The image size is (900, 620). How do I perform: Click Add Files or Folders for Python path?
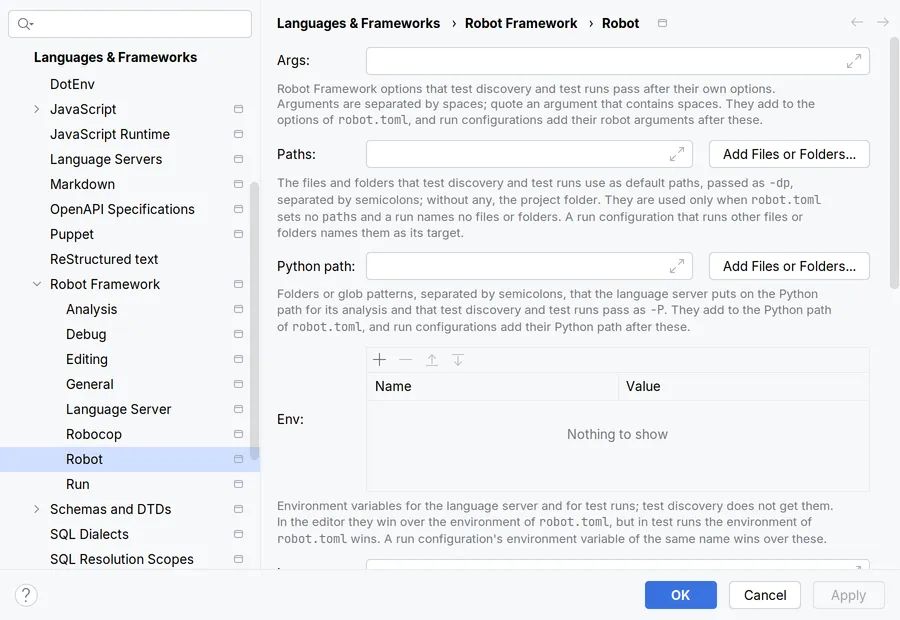pos(789,266)
